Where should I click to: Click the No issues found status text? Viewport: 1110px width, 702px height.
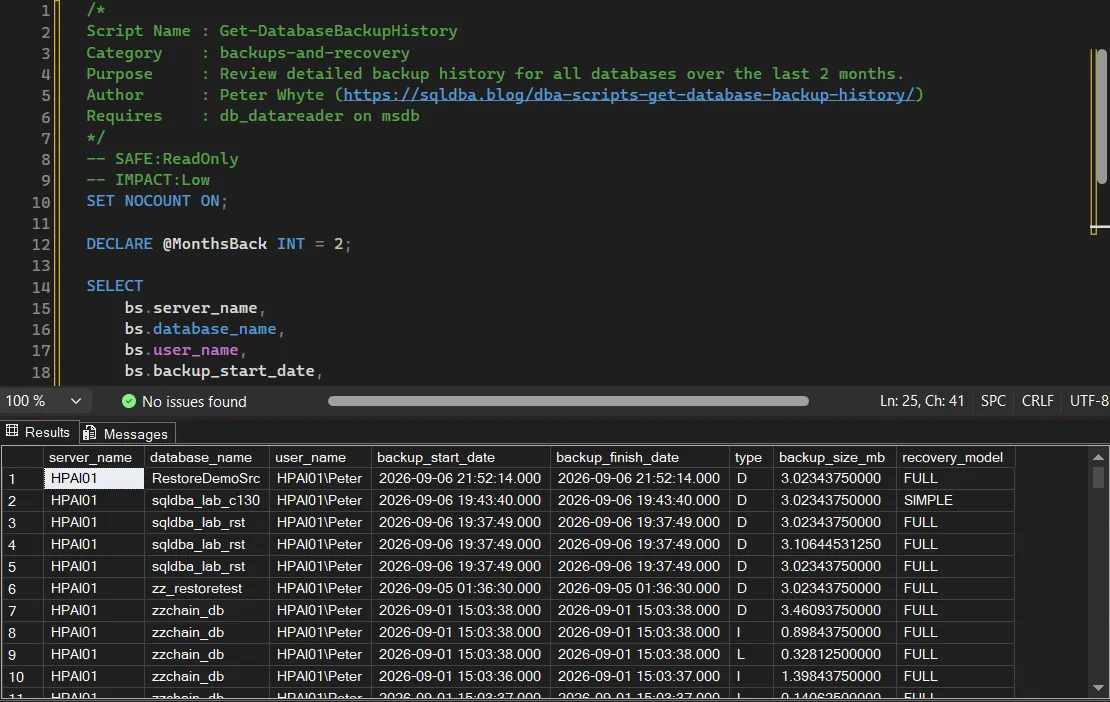pos(194,402)
